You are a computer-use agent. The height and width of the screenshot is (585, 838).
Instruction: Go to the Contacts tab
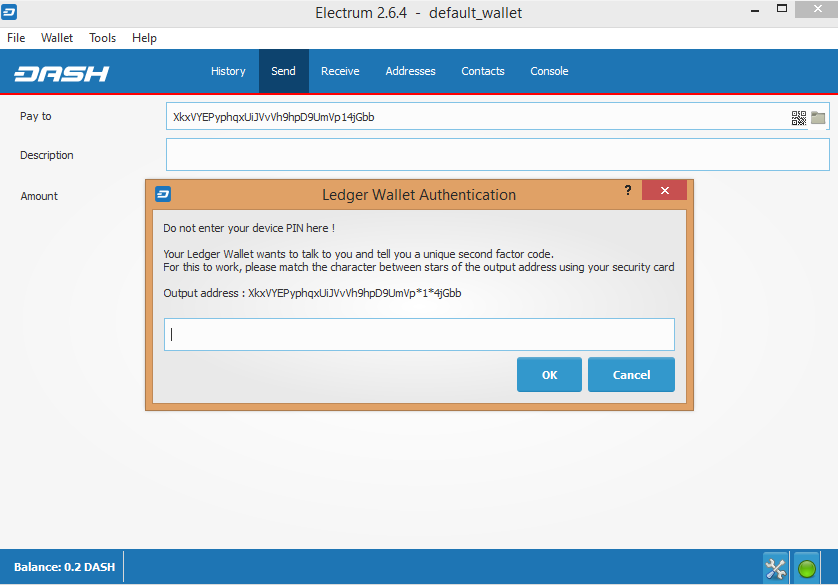point(483,71)
